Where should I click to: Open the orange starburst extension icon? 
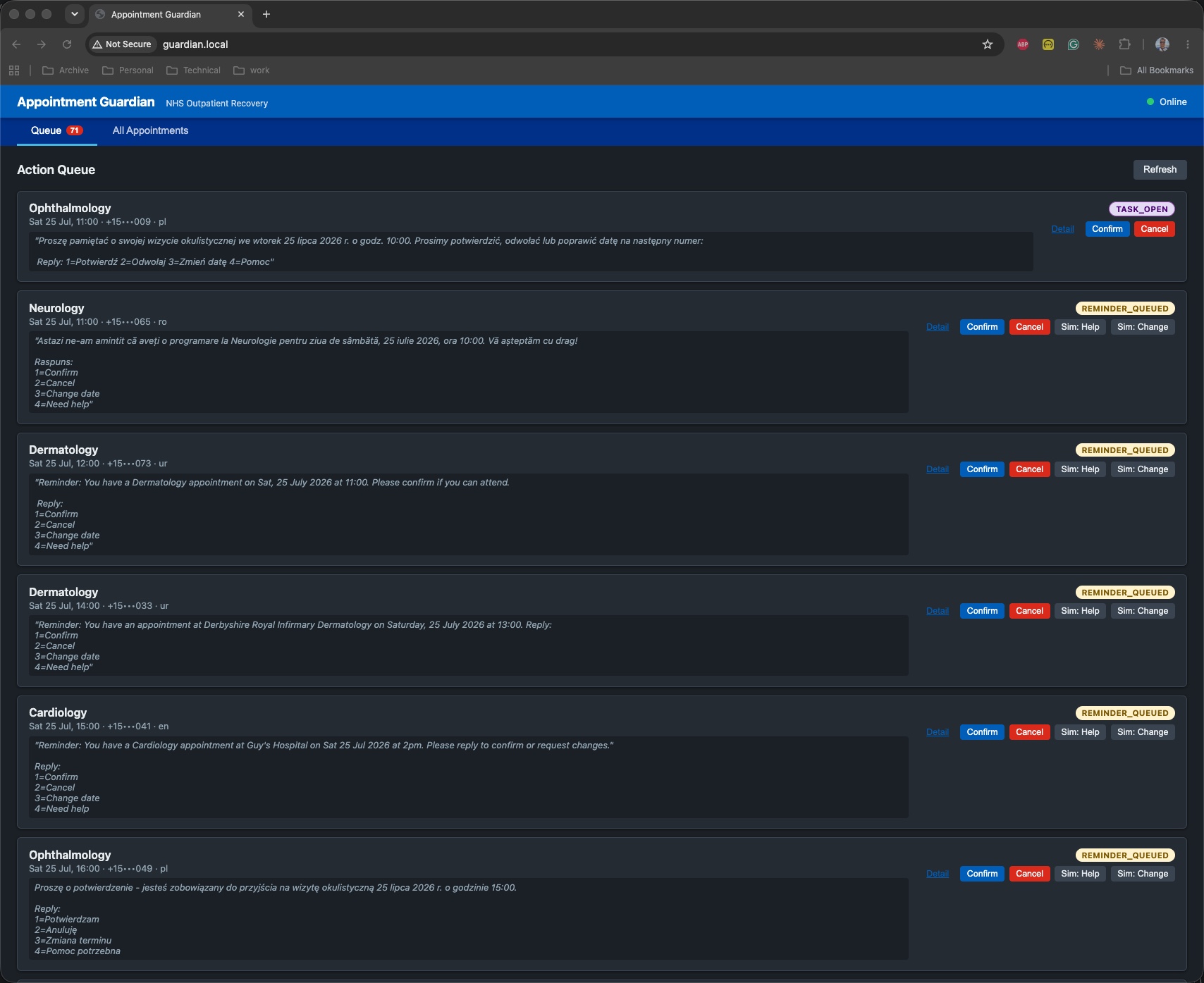pyautogui.click(x=1099, y=44)
